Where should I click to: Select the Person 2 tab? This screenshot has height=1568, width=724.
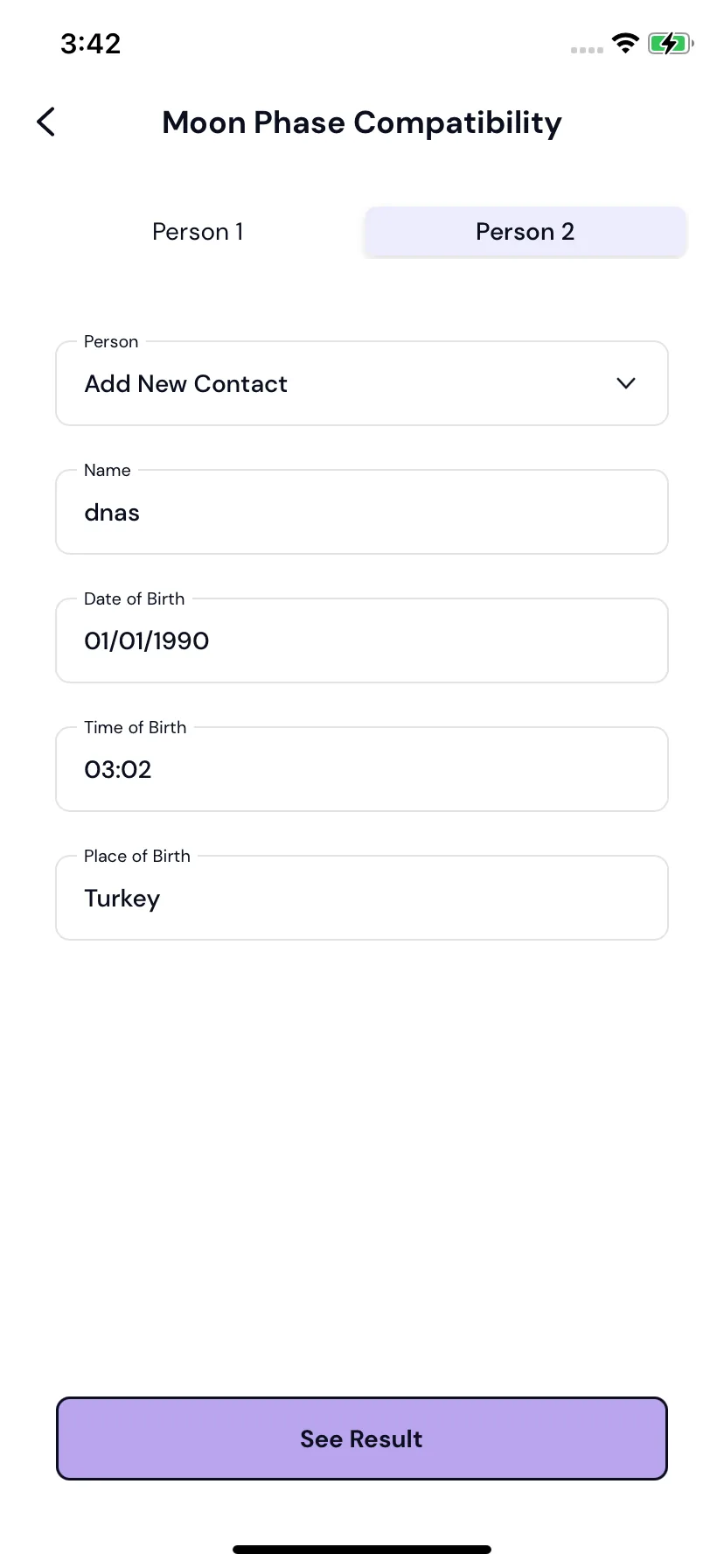(x=525, y=232)
